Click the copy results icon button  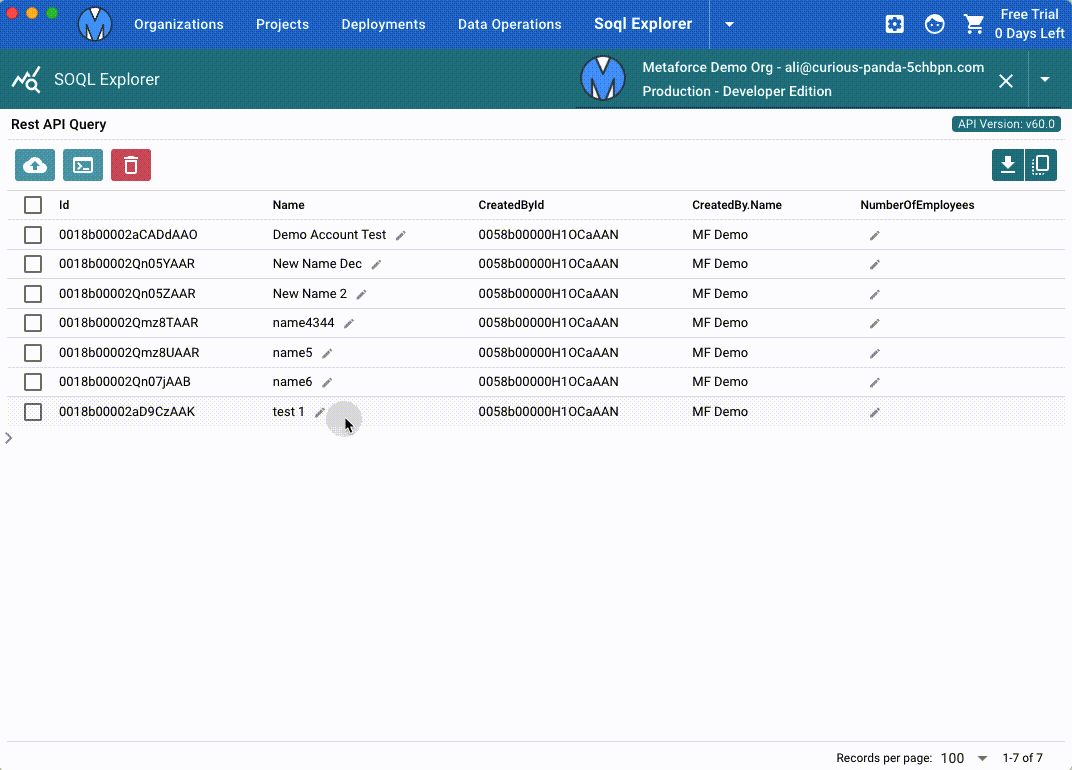(1041, 165)
